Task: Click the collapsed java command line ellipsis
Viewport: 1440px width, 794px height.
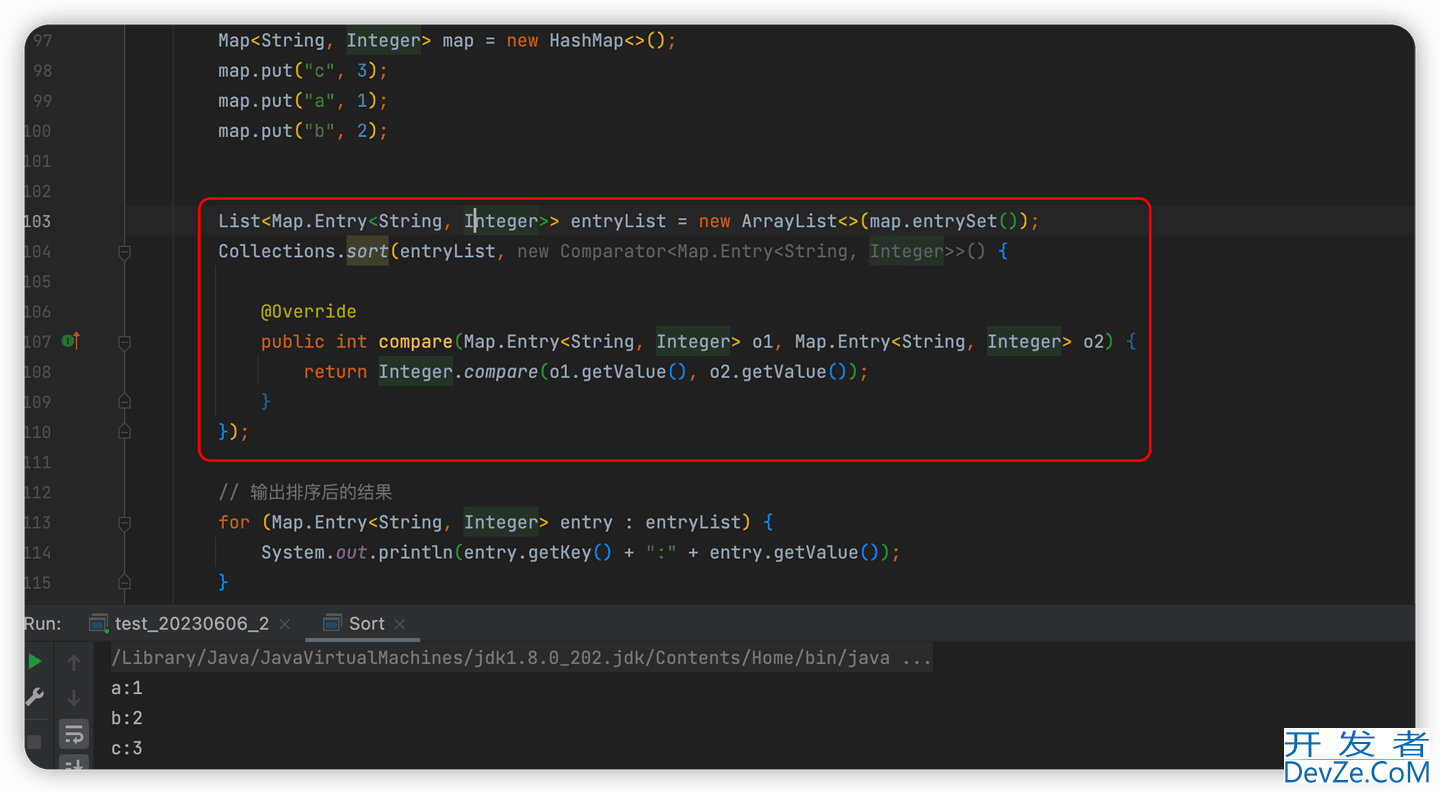Action: click(x=917, y=658)
